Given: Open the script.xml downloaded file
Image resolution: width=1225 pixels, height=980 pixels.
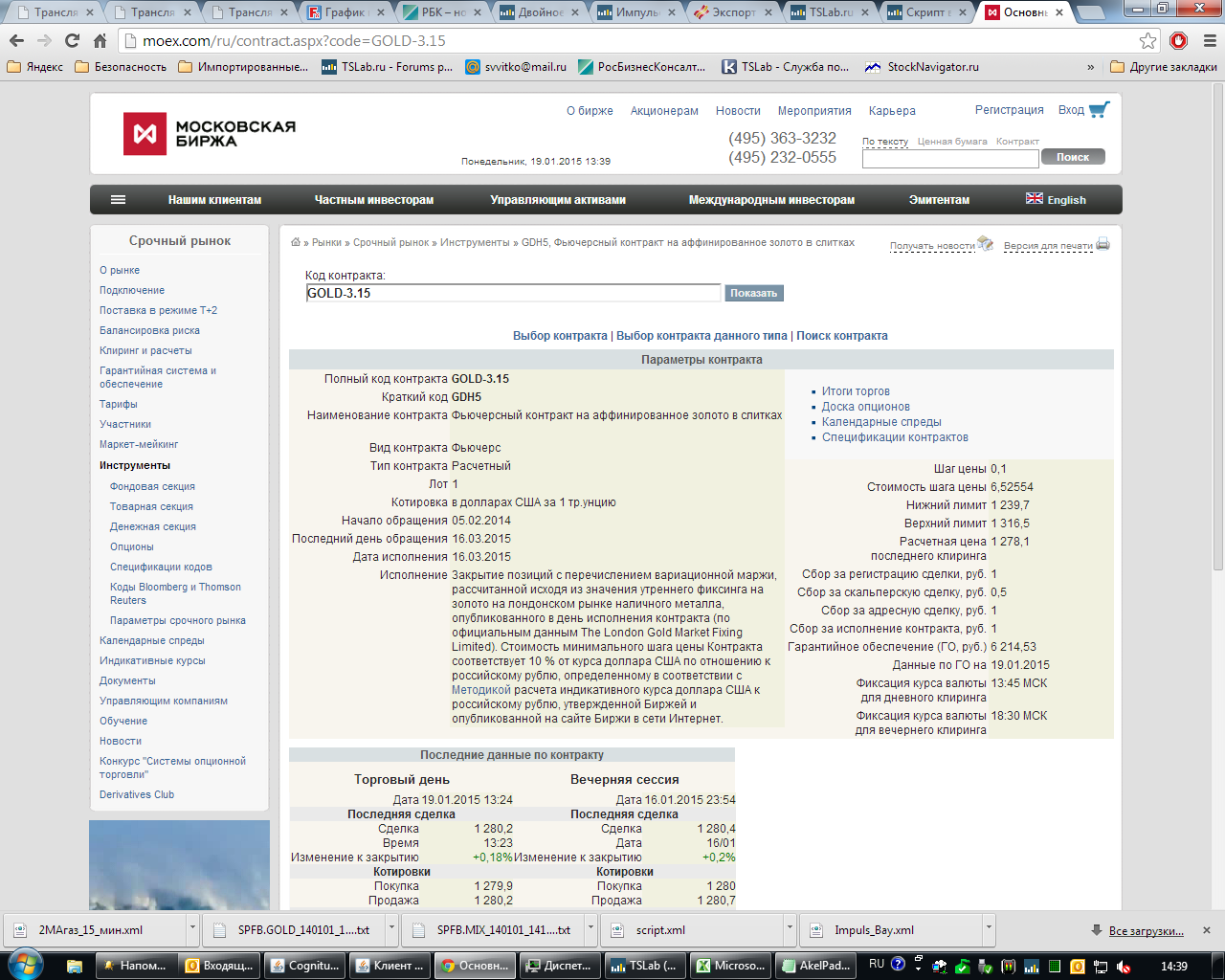Looking at the screenshot, I should [x=692, y=929].
